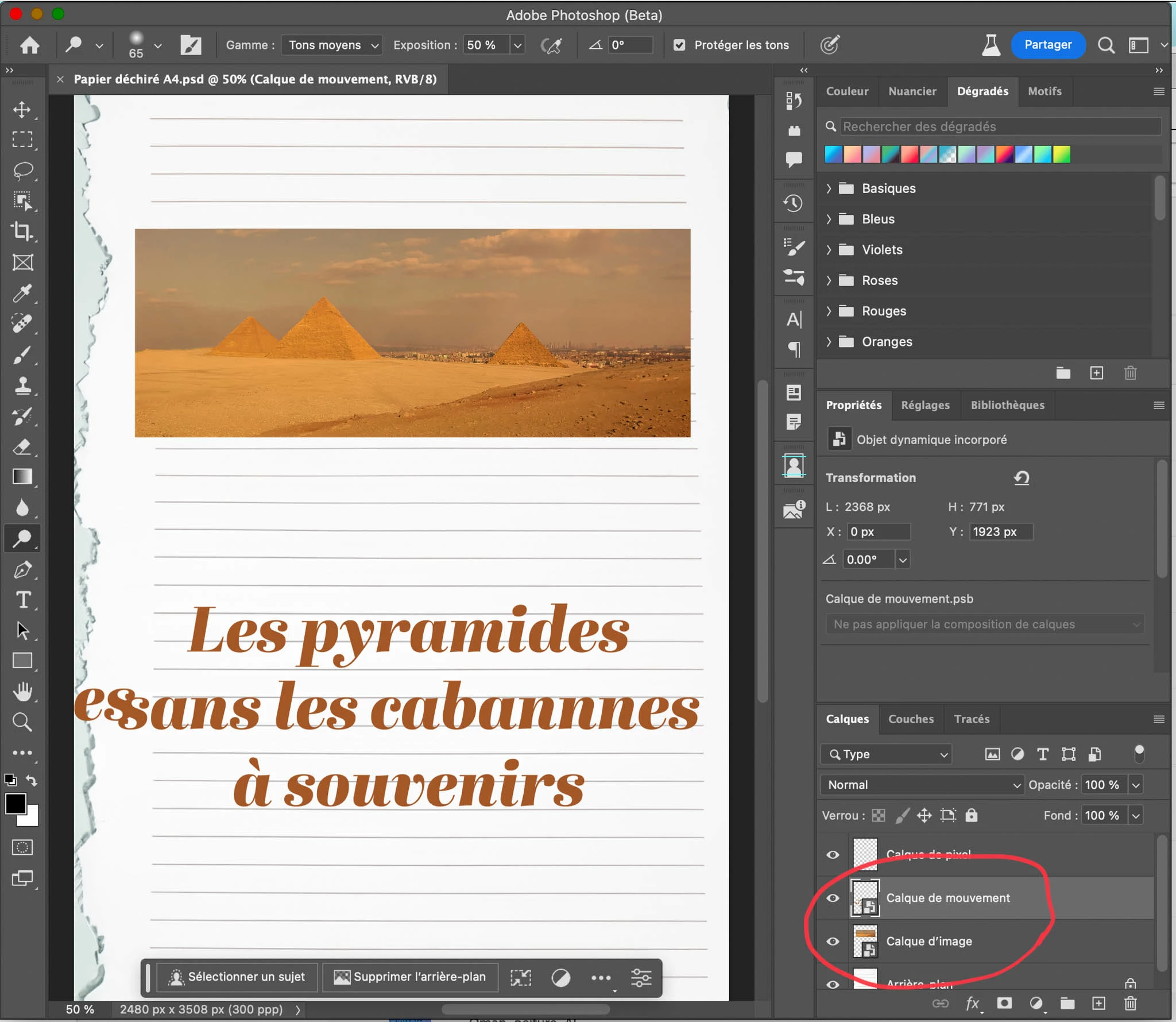1176x1022 pixels.
Task: Switch to the Nuancier tab
Action: [912, 91]
